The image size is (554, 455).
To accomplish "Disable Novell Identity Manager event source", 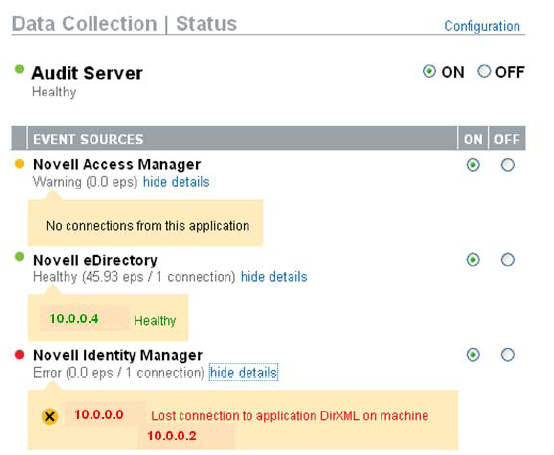I will 508,355.
